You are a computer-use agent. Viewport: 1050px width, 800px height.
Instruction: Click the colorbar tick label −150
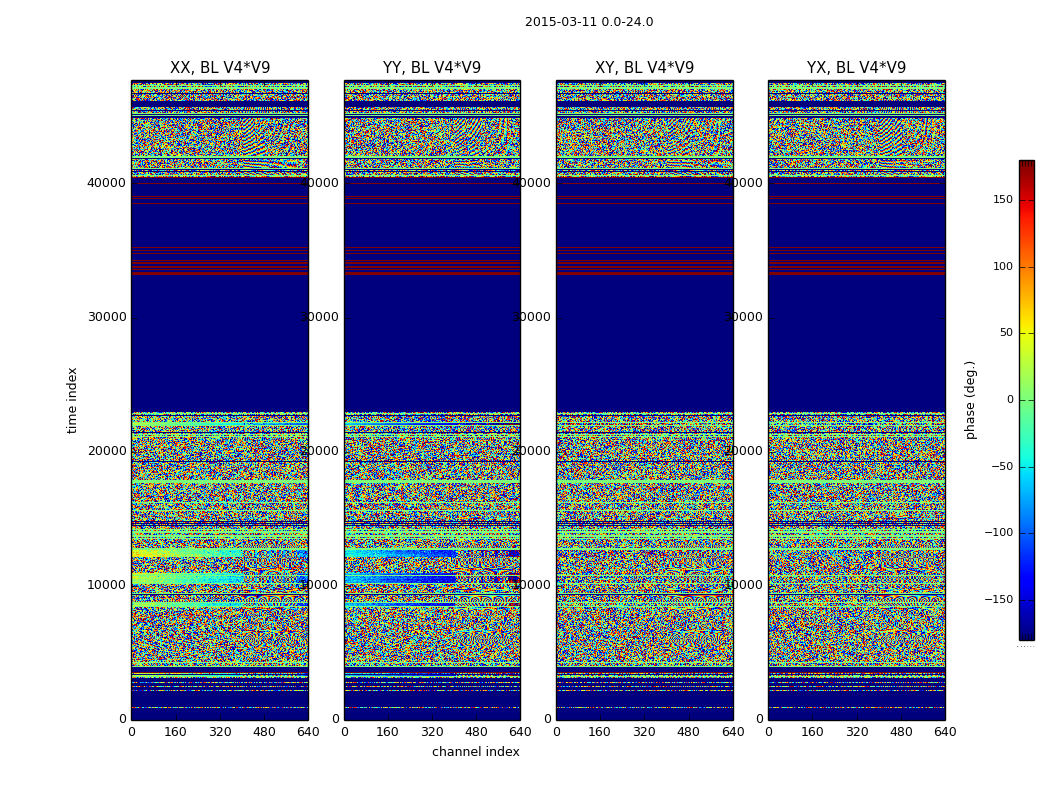(x=998, y=600)
